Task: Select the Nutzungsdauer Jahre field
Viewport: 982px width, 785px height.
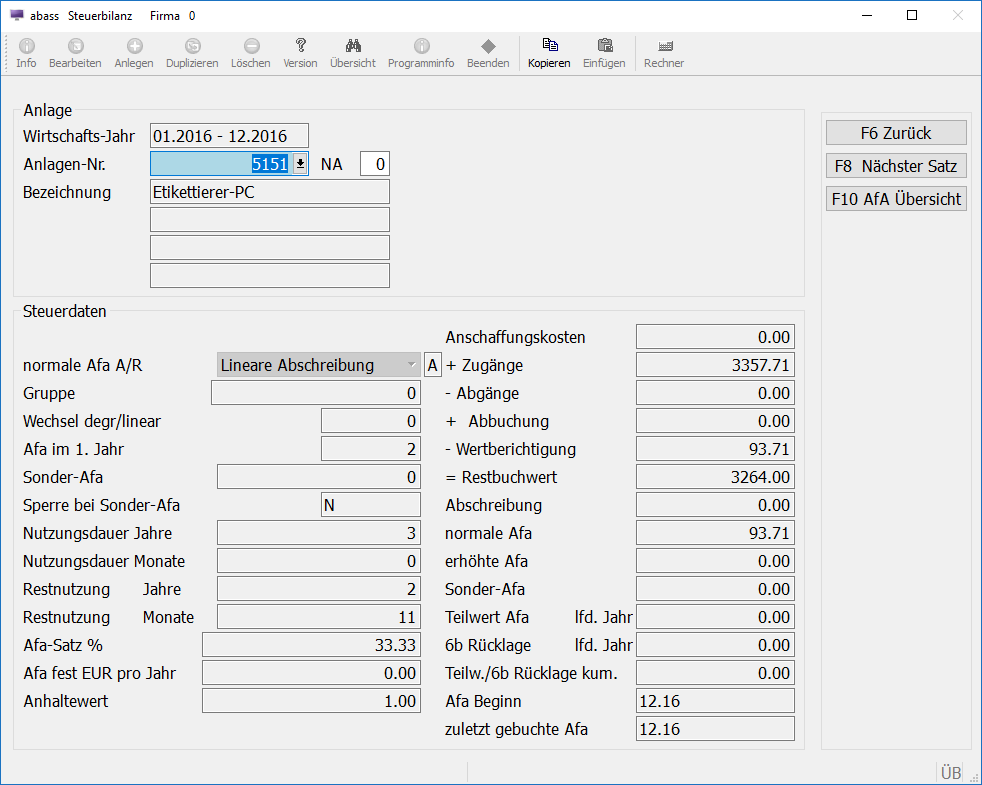Action: (x=318, y=533)
